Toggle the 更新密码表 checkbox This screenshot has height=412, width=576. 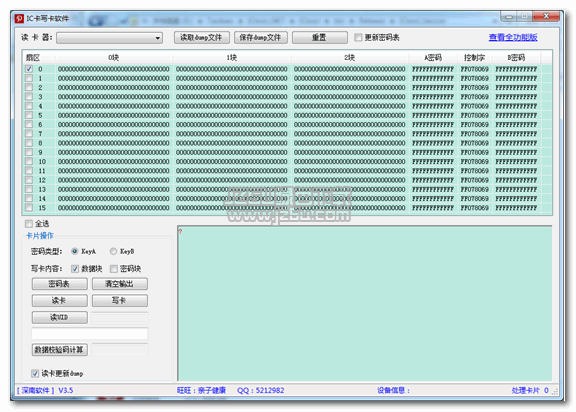358,37
